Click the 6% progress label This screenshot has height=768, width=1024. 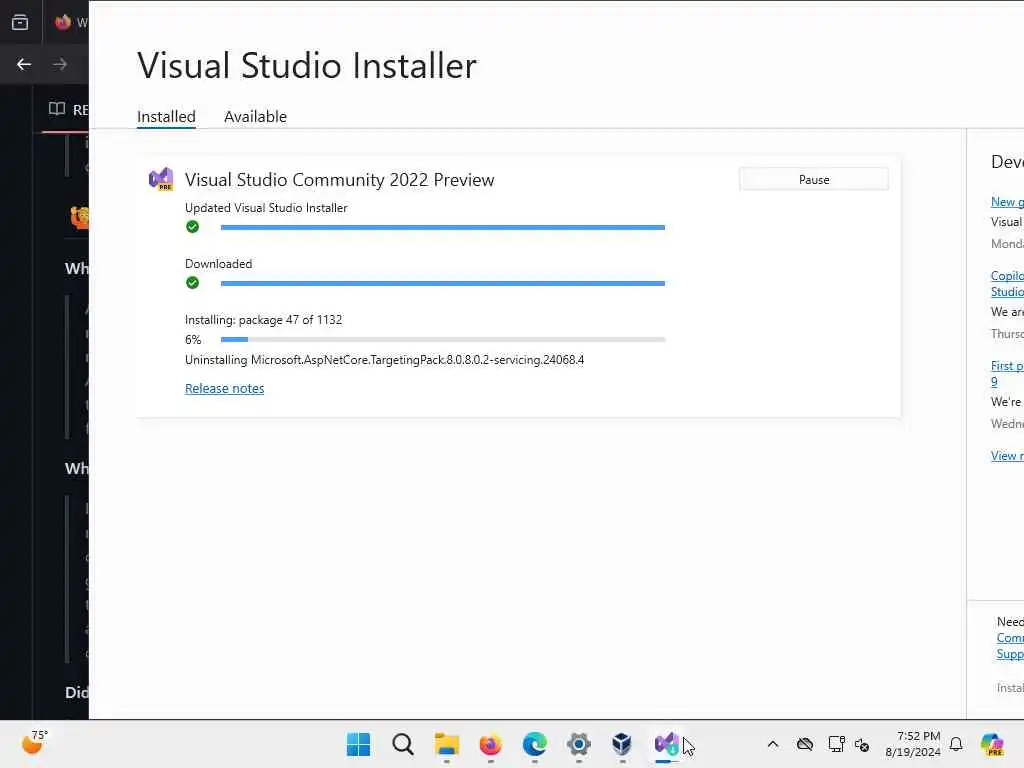[193, 340]
